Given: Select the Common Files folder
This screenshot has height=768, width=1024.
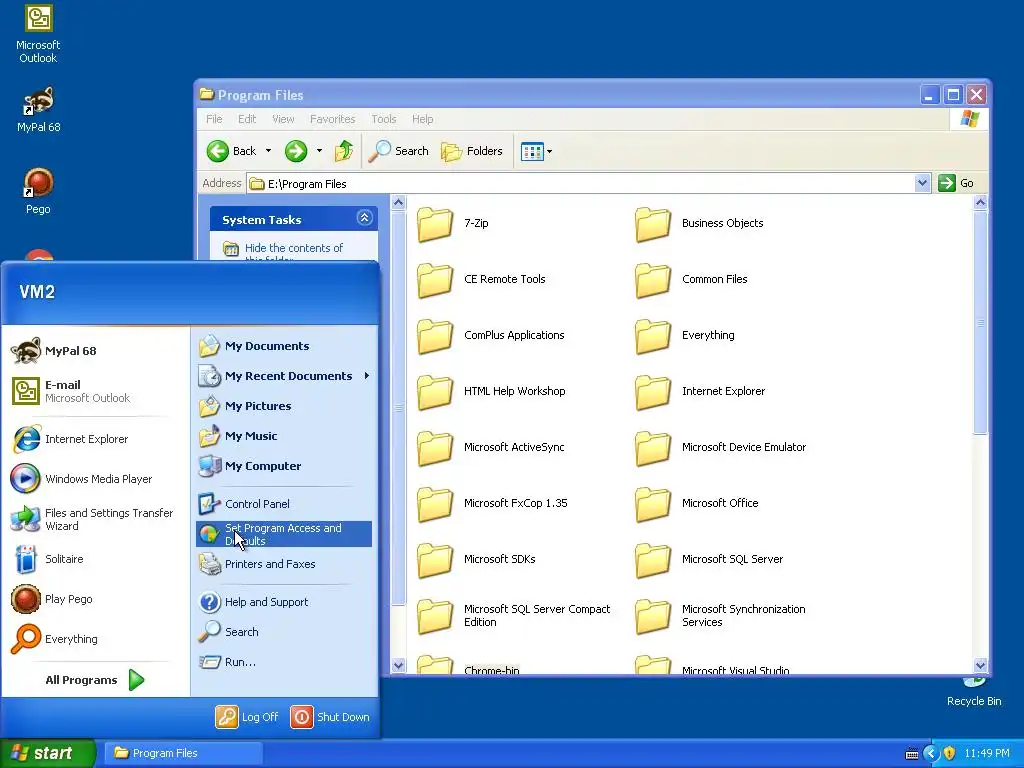Looking at the screenshot, I should click(x=691, y=280).
